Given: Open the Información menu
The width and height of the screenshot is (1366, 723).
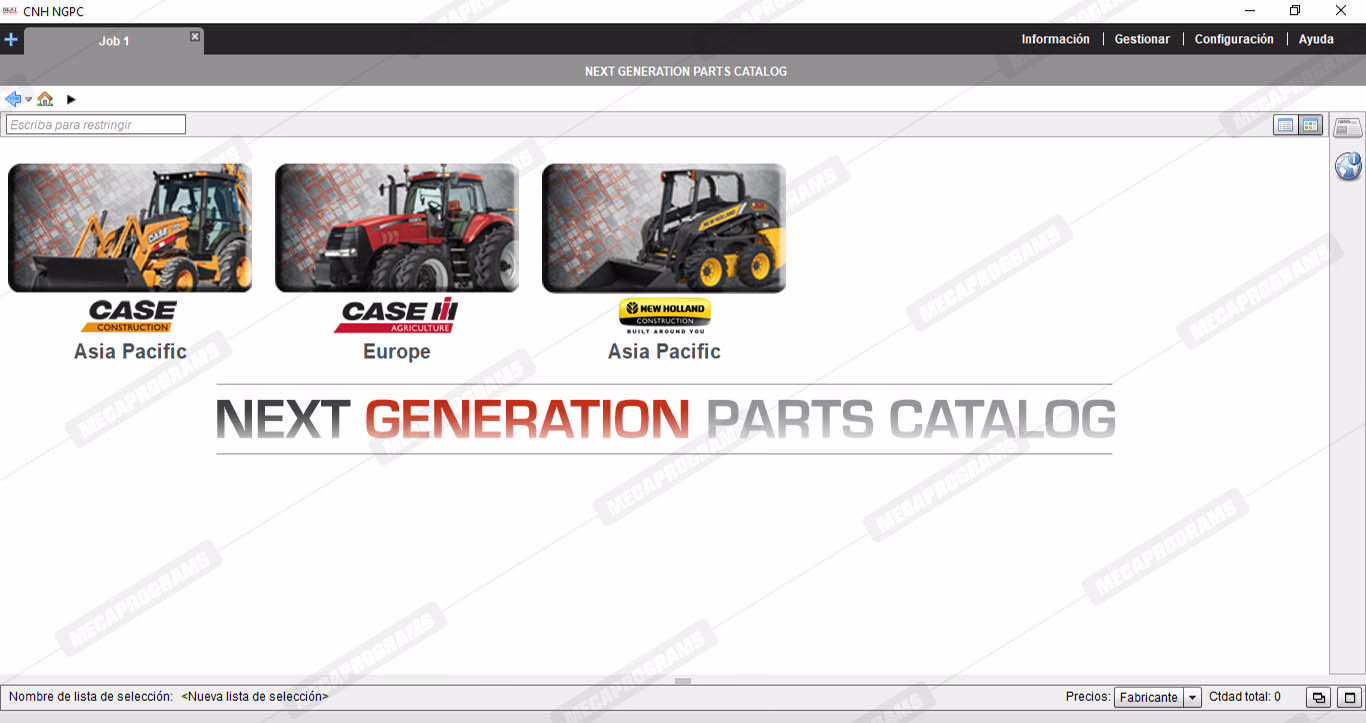Looking at the screenshot, I should [x=1055, y=39].
